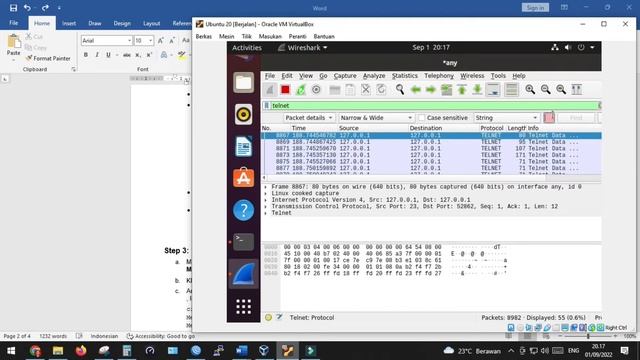Toggle Italic in Word ribbon
Image resolution: width=640 pixels, height=360 pixels.
coord(97,55)
